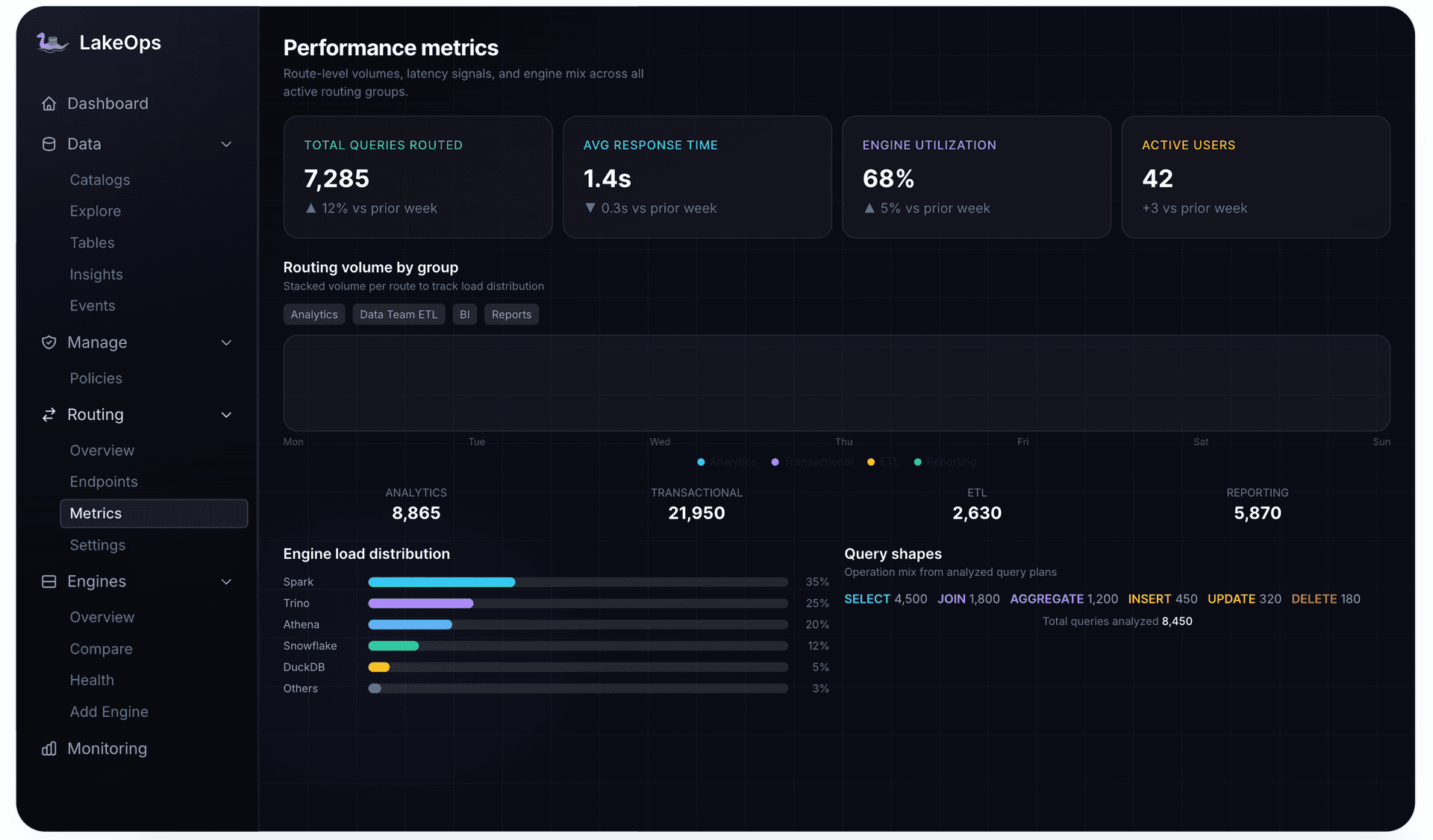This screenshot has height=840, width=1433.
Task: Open Overview under Routing
Action: (x=102, y=451)
